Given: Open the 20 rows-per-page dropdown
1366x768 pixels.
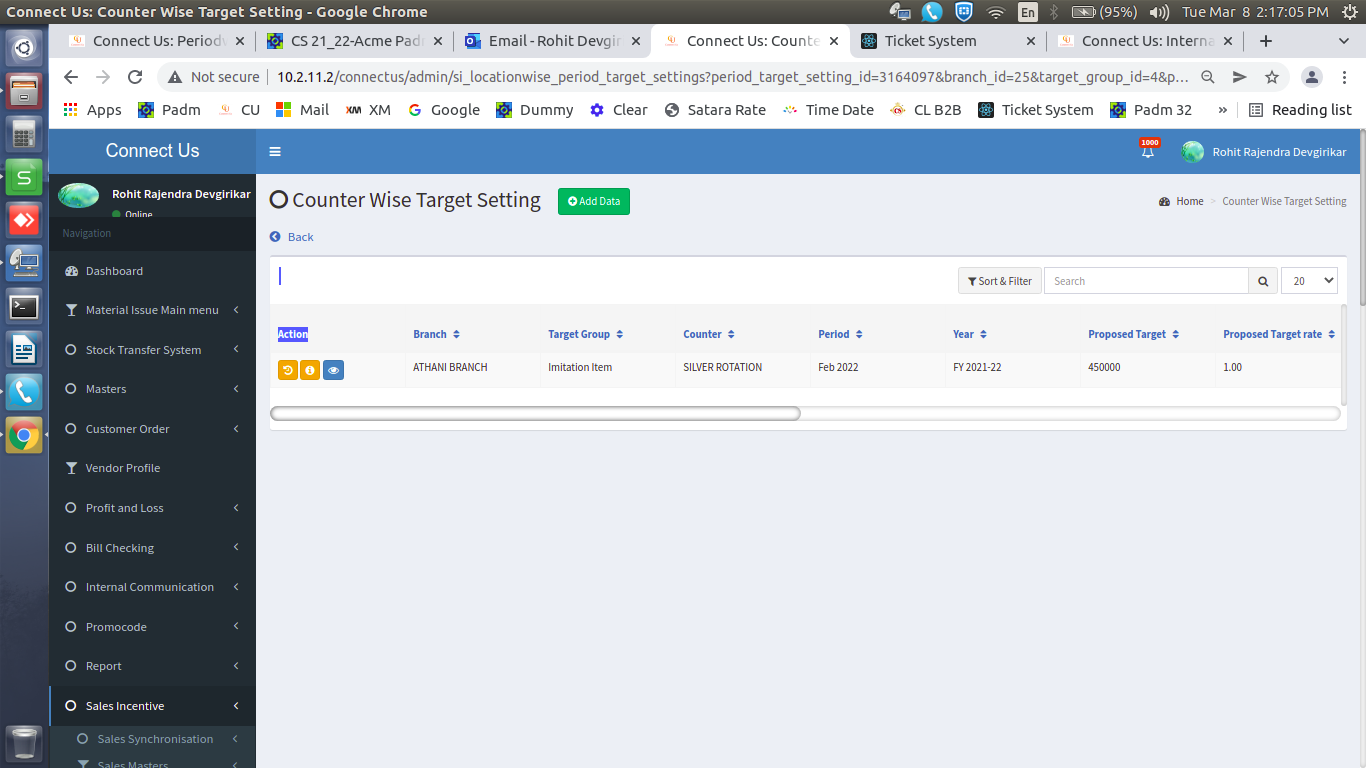Looking at the screenshot, I should click(x=1309, y=281).
